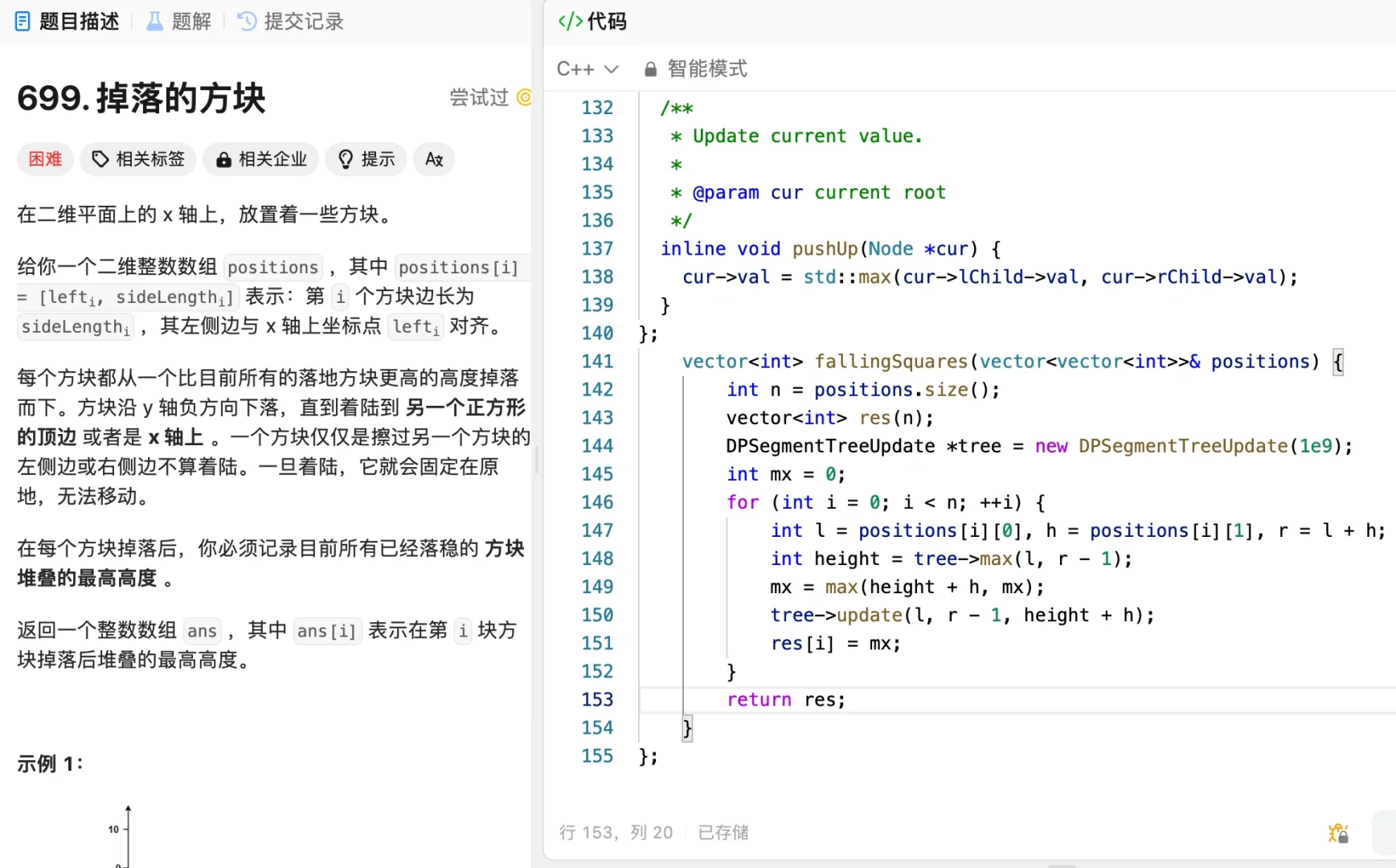This screenshot has width=1396, height=868.
Task: Click the 行 153, 列 20 cursor indicator
Action: [616, 833]
